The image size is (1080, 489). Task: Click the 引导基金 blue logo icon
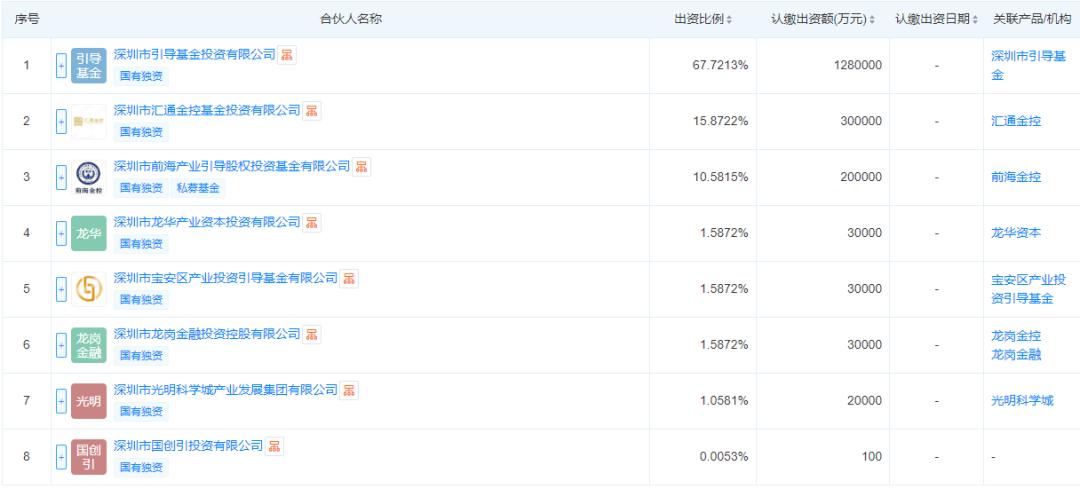click(88, 66)
